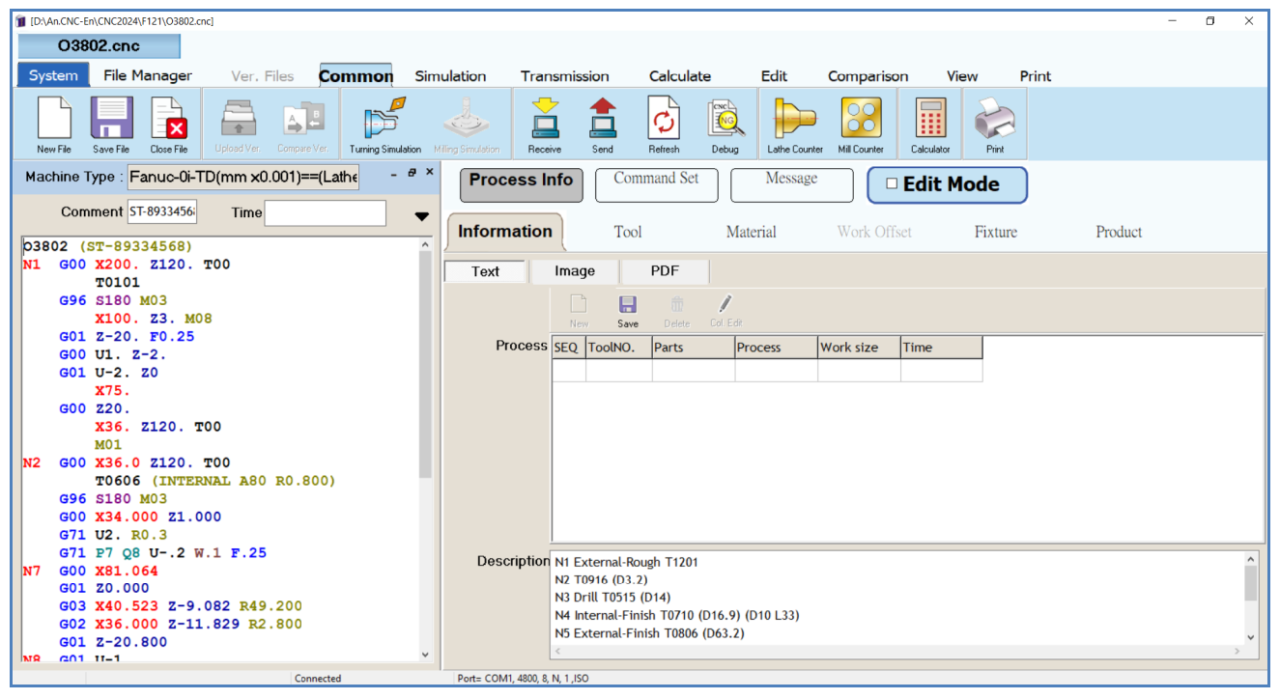Click the Compare Ver. icon
Screen dimensions: 1280x699
tap(301, 123)
